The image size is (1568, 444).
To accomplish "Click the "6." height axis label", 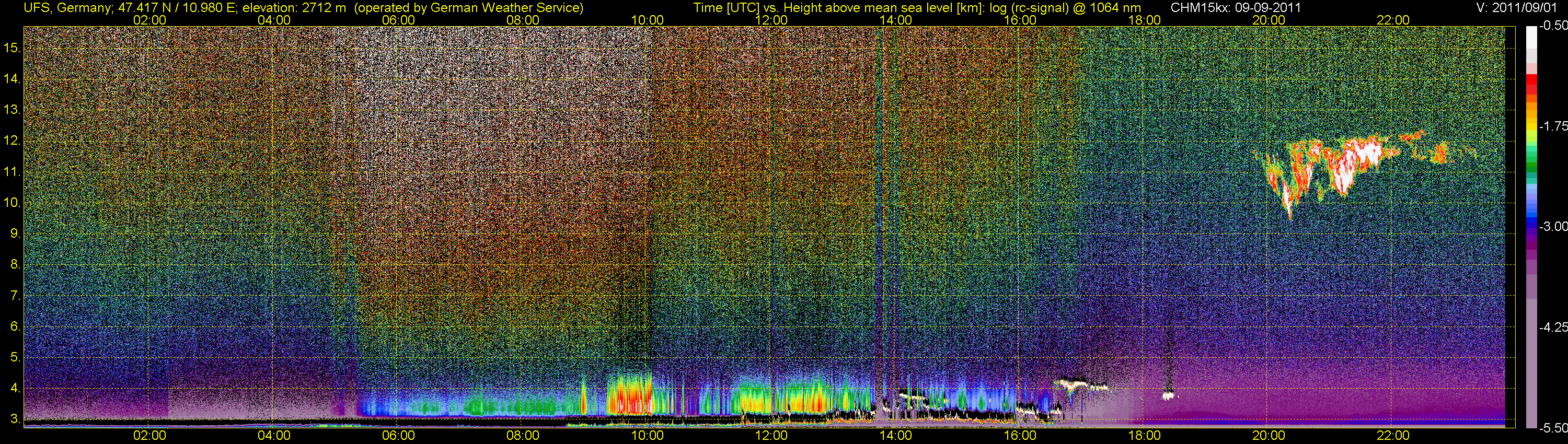I will pos(15,326).
